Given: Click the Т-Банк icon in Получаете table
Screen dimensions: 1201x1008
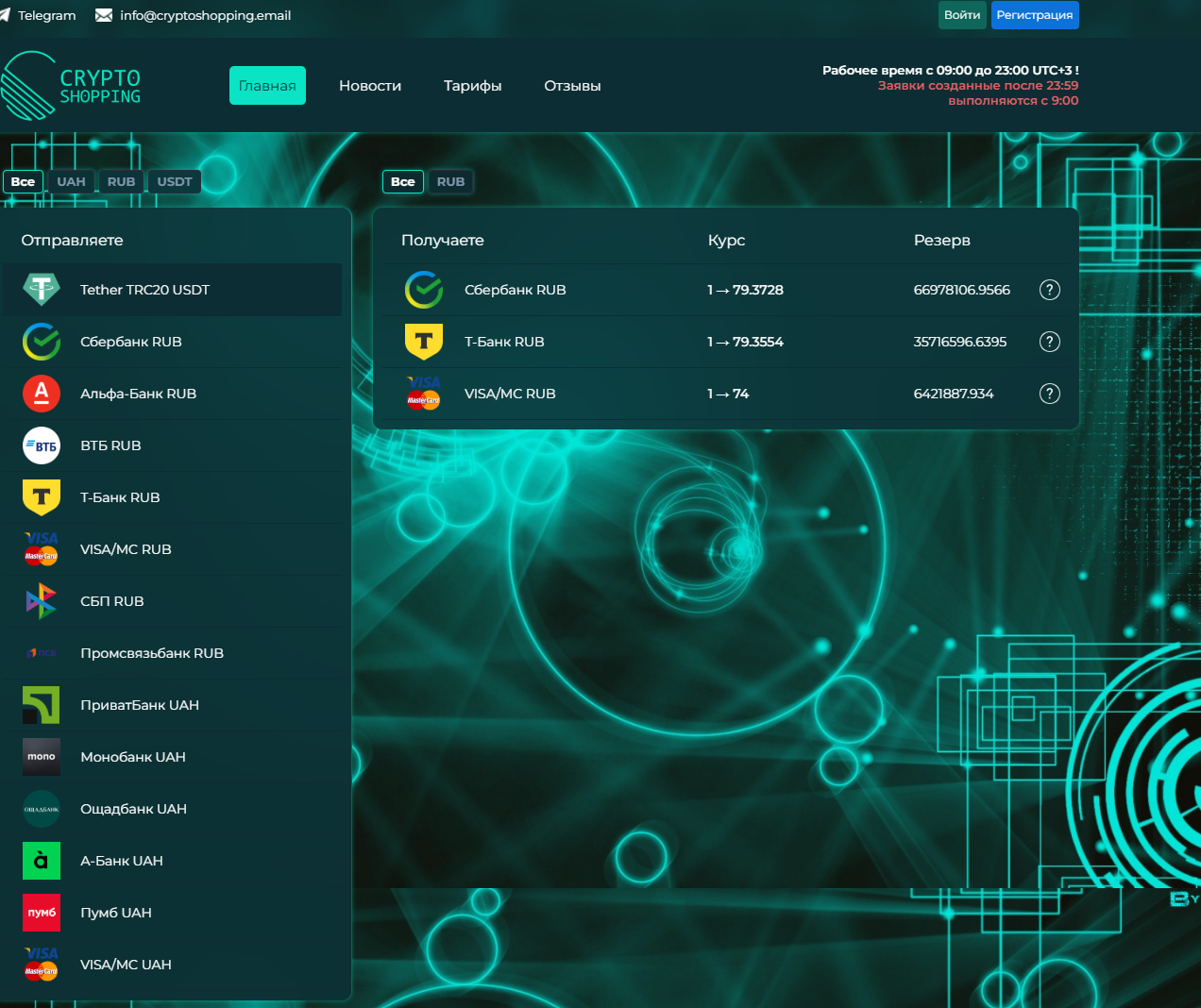Looking at the screenshot, I should click(x=424, y=342).
